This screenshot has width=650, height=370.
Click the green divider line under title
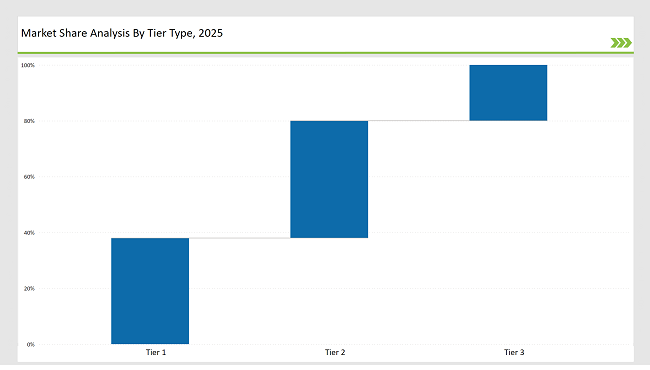[x=325, y=53]
